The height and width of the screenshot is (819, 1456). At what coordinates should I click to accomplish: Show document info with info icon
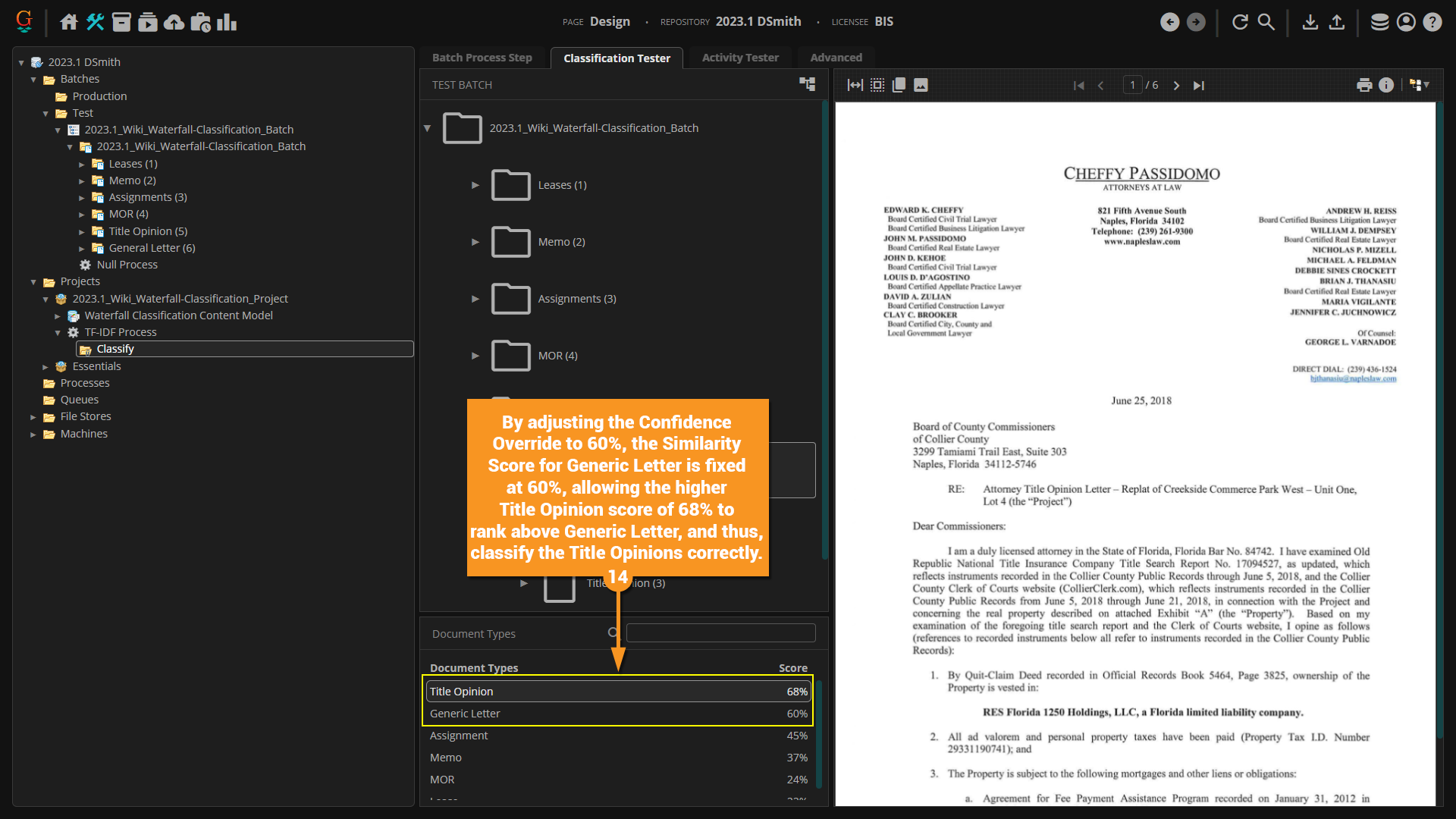click(1386, 85)
